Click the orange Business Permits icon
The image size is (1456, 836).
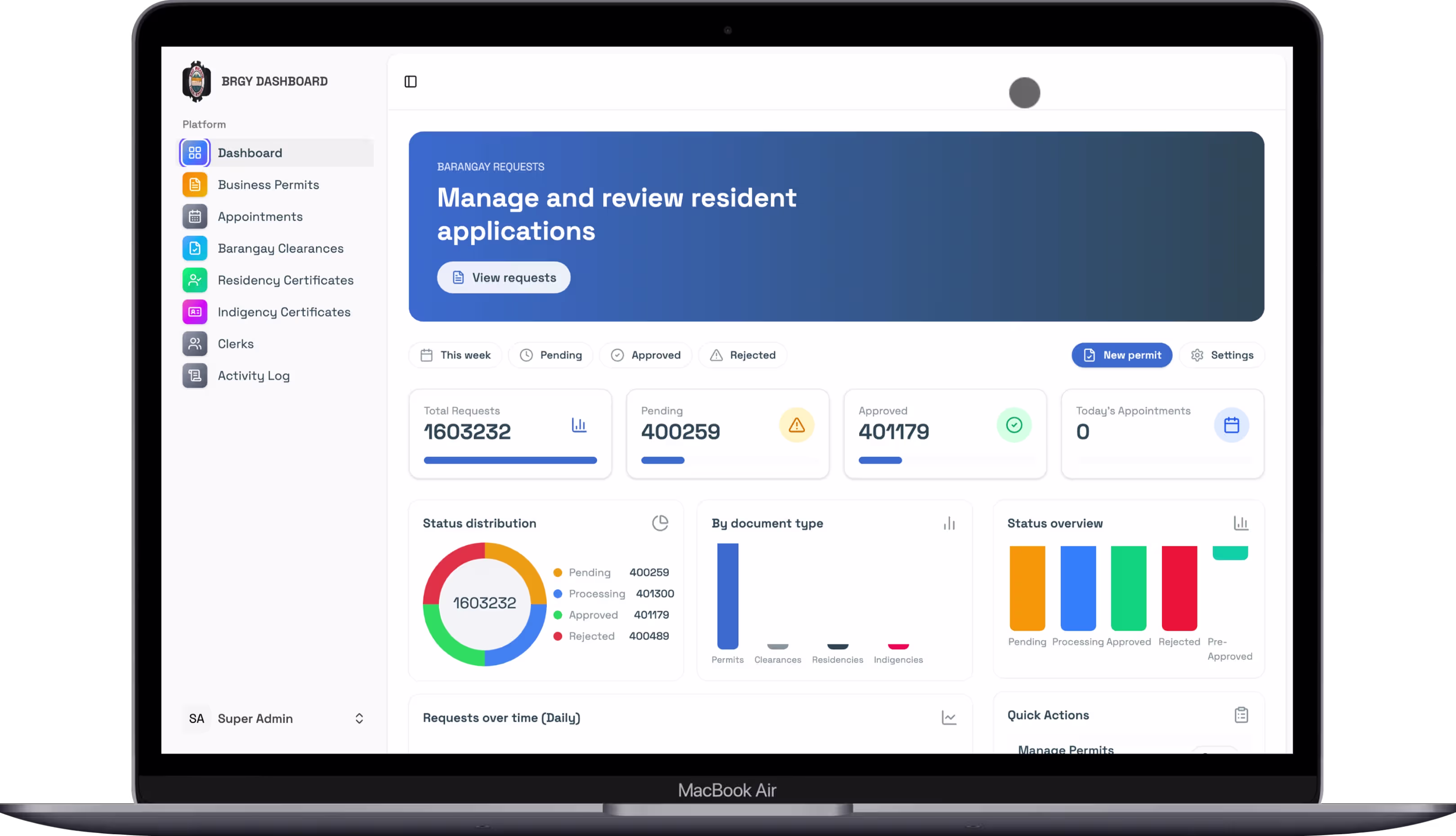pos(195,185)
